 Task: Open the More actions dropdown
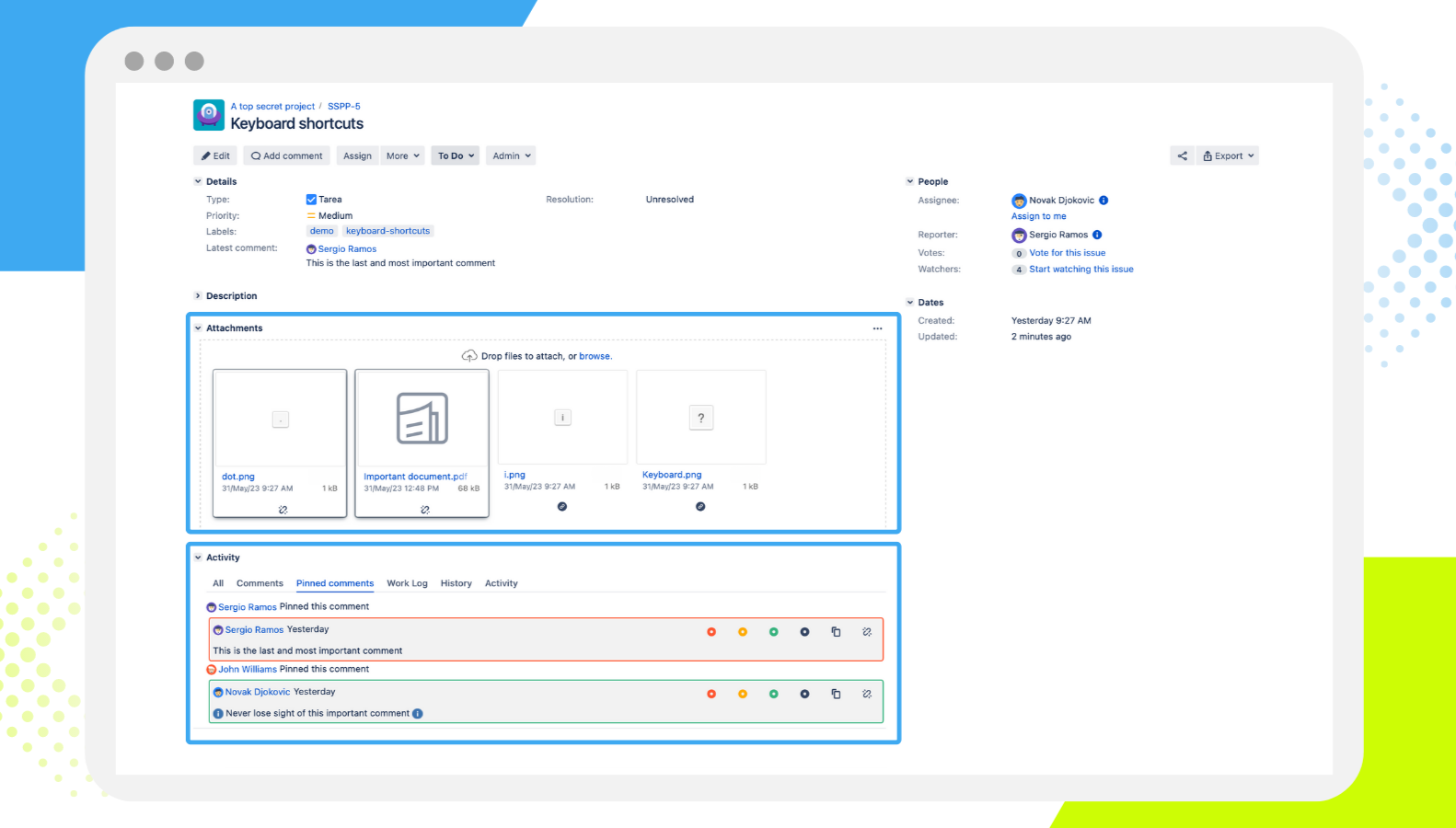tap(402, 156)
